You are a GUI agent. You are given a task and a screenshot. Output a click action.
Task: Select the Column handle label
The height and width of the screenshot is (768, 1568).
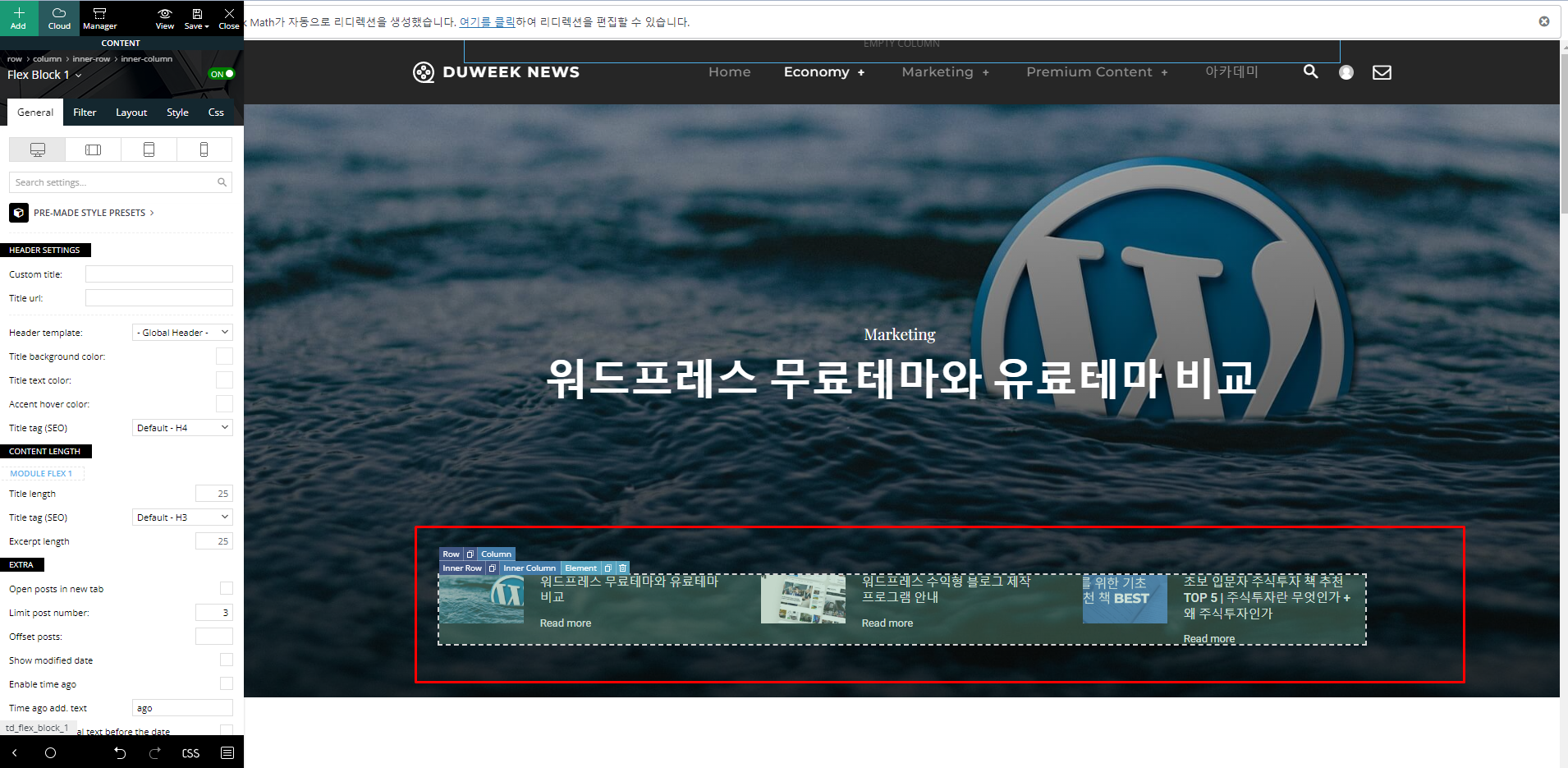pos(496,554)
